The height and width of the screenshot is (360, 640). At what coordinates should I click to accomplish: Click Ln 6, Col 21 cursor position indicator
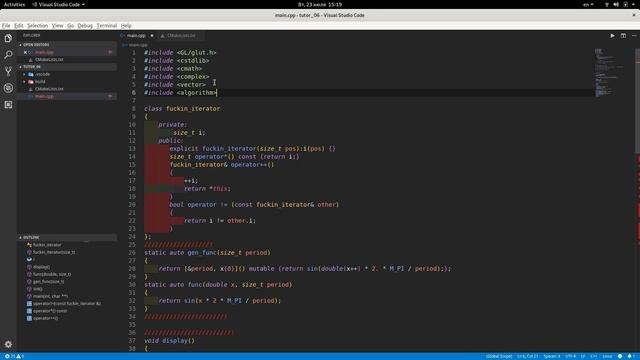527,356
